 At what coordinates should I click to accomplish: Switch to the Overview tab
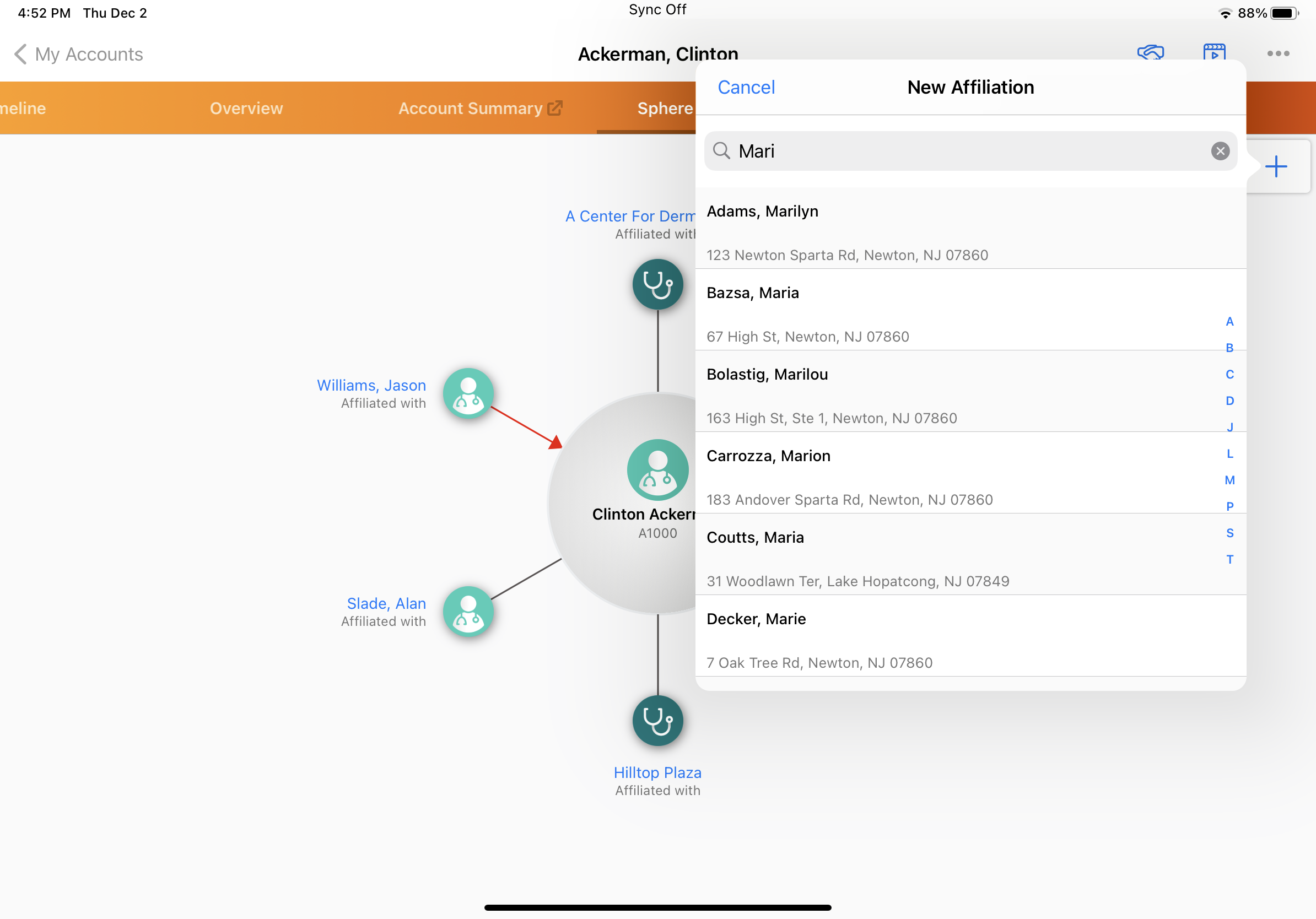(246, 109)
